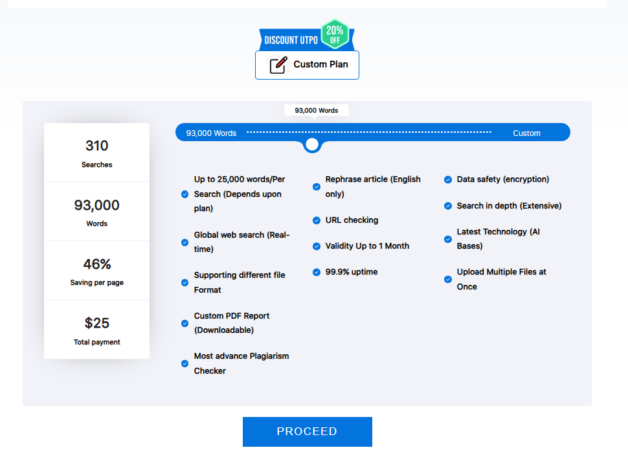Click check icon beside Upload Multiple Files at Once

pyautogui.click(x=448, y=279)
